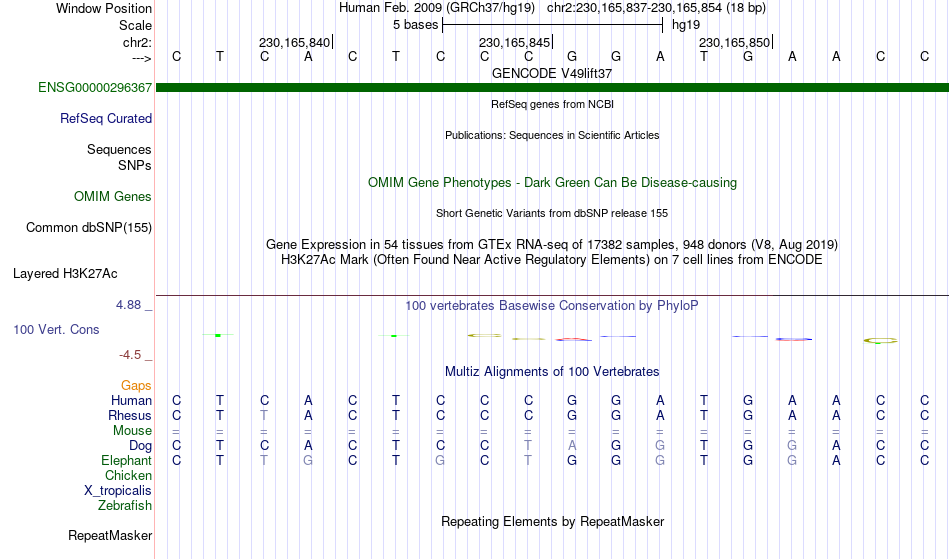Click the RepeatMasker track label

coord(110,536)
